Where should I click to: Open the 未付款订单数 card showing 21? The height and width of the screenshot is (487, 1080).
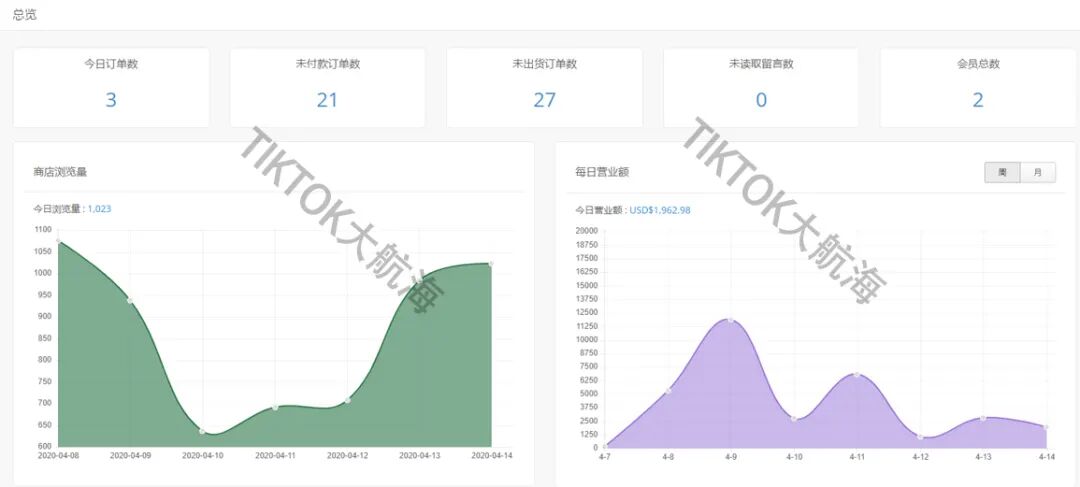coord(327,87)
